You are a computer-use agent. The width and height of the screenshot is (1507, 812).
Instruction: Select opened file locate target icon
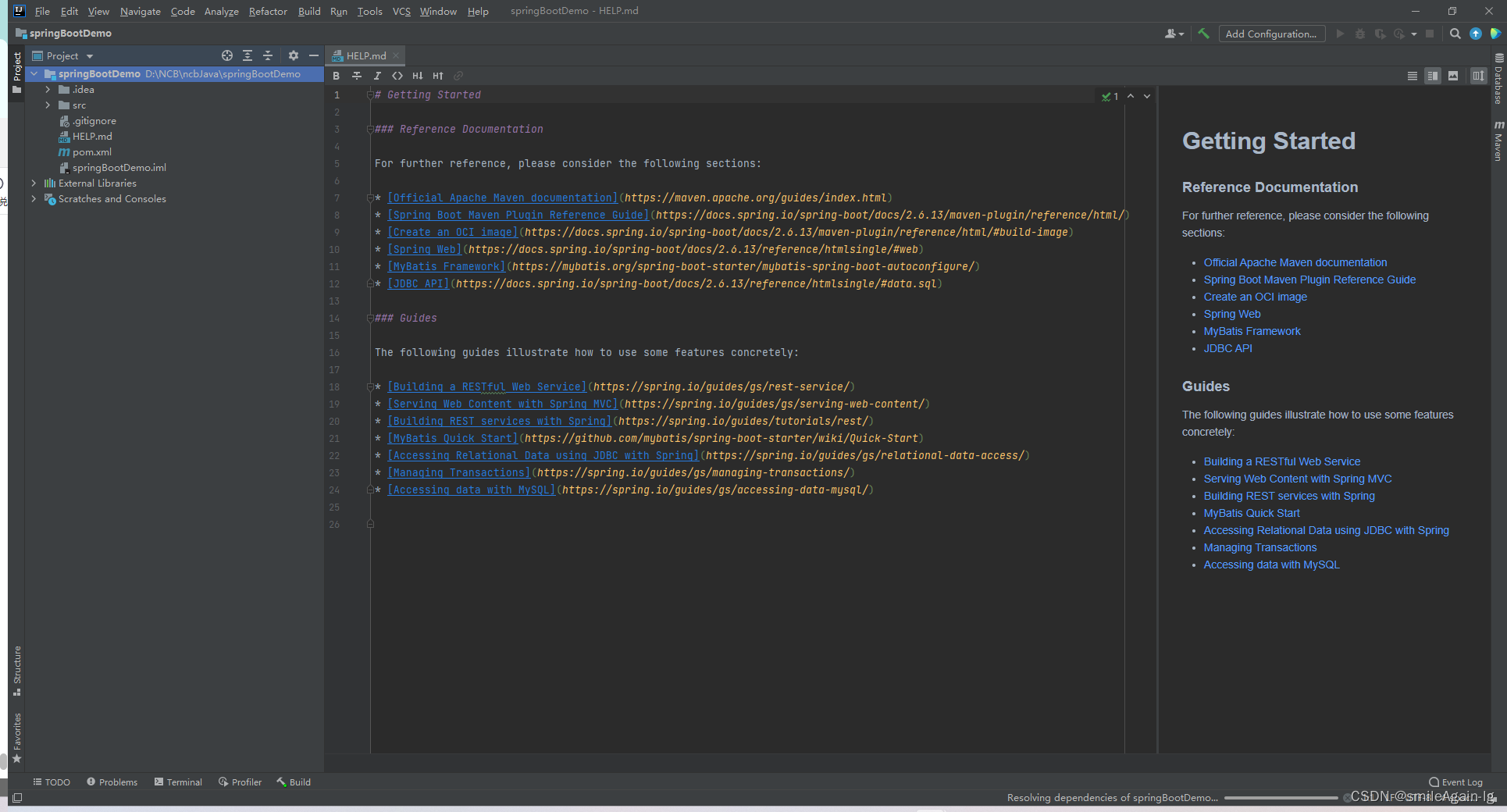click(227, 55)
